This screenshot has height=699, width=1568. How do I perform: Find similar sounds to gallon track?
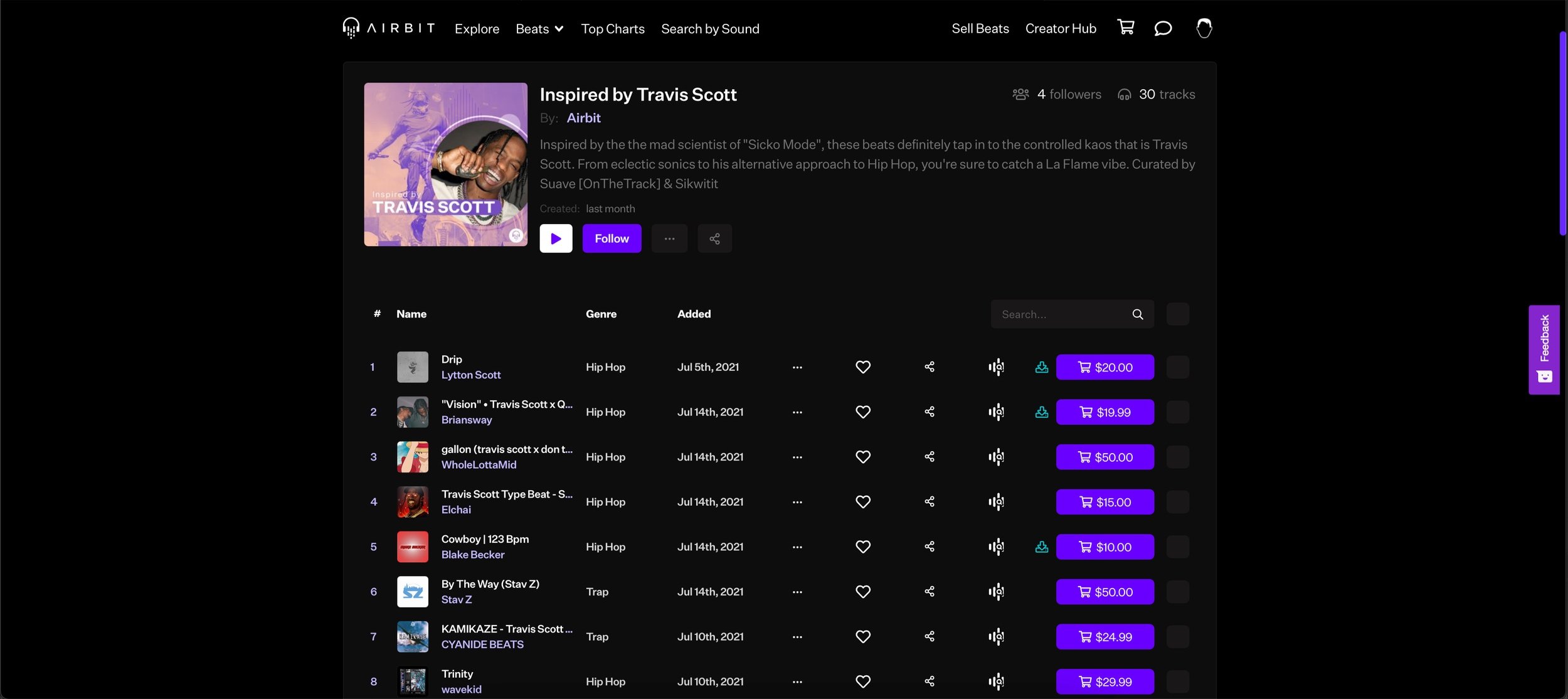tap(996, 457)
